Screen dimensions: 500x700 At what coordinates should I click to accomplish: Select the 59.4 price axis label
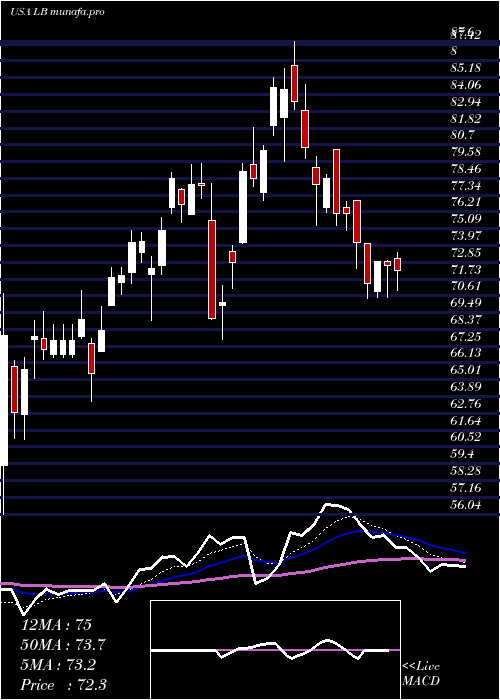click(462, 453)
